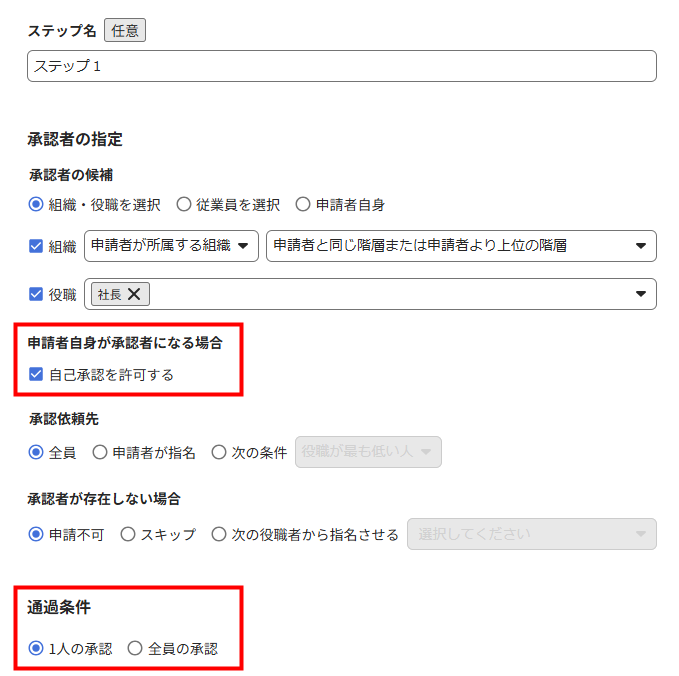Screen dimensions: 679x676
Task: Open the 申請者が所属する組織 dropdown
Action: click(171, 246)
